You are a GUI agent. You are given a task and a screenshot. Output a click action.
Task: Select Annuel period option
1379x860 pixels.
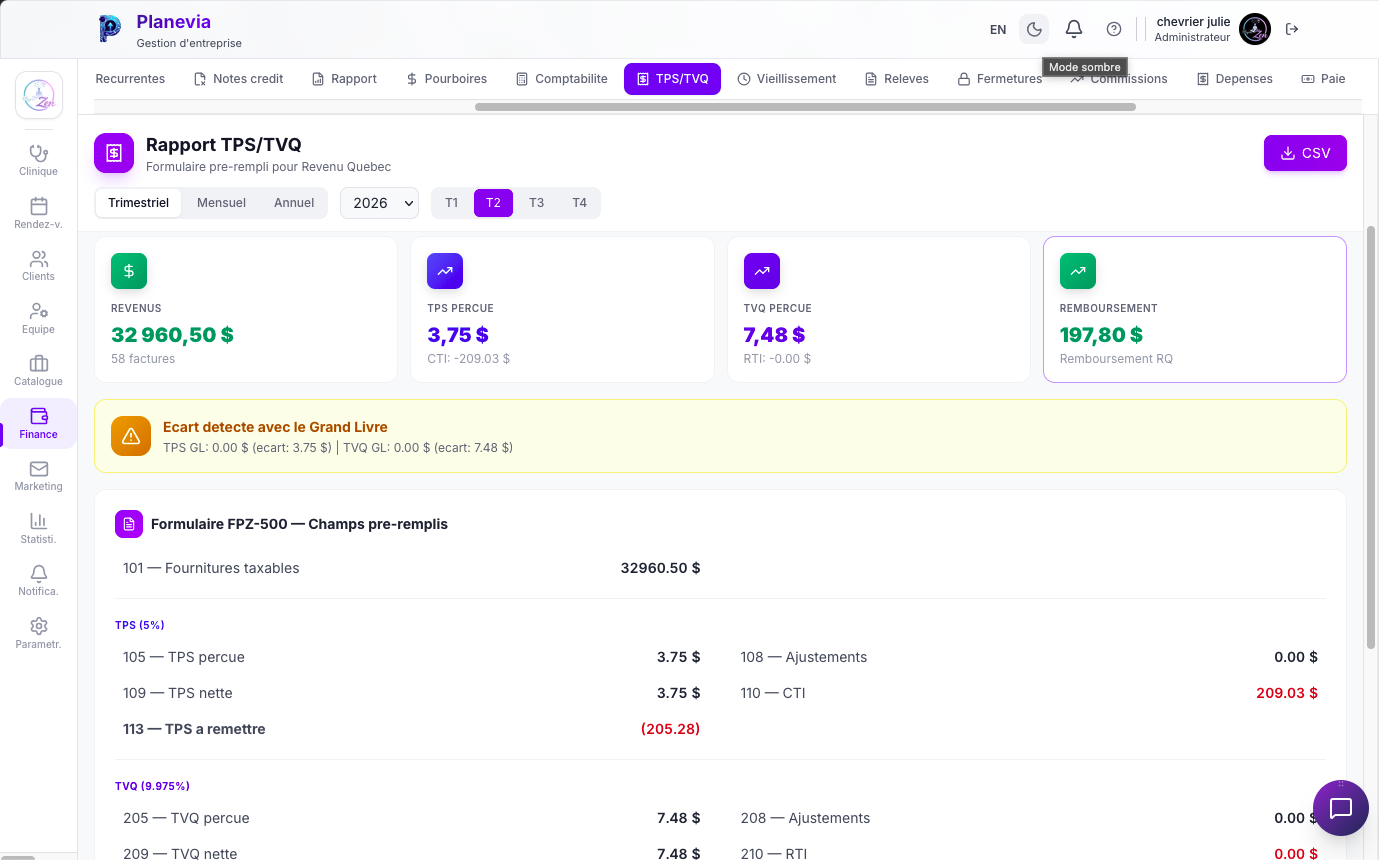(x=294, y=203)
